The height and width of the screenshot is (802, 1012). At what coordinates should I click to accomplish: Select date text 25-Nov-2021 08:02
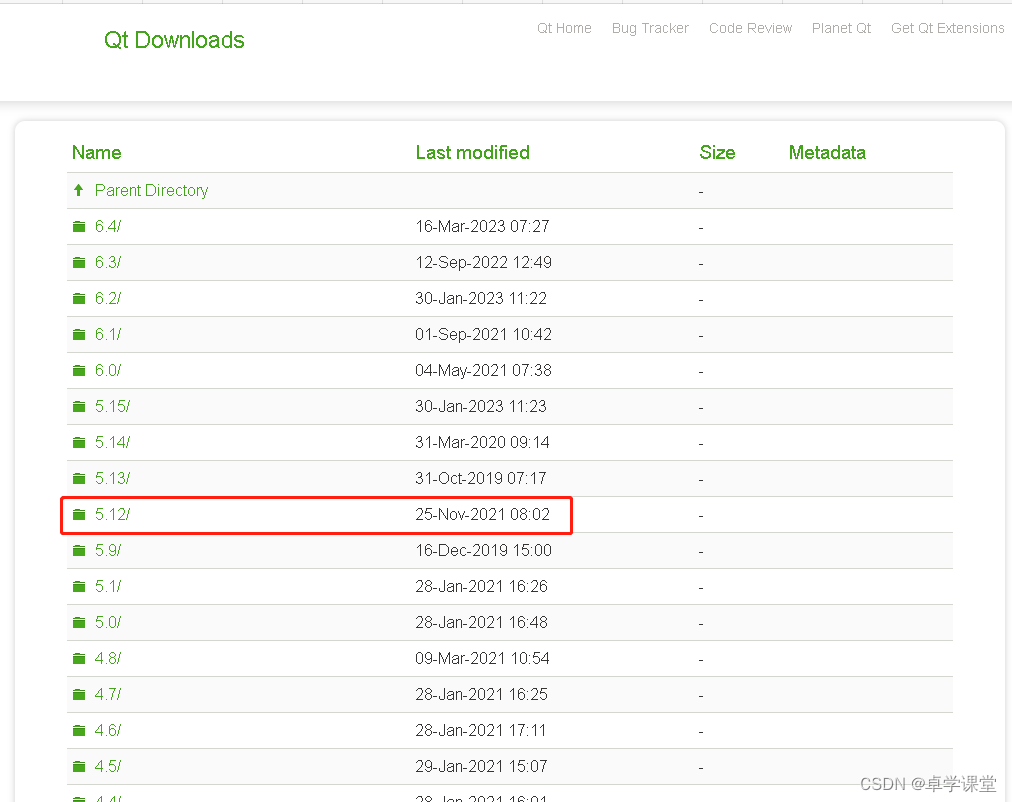click(483, 515)
